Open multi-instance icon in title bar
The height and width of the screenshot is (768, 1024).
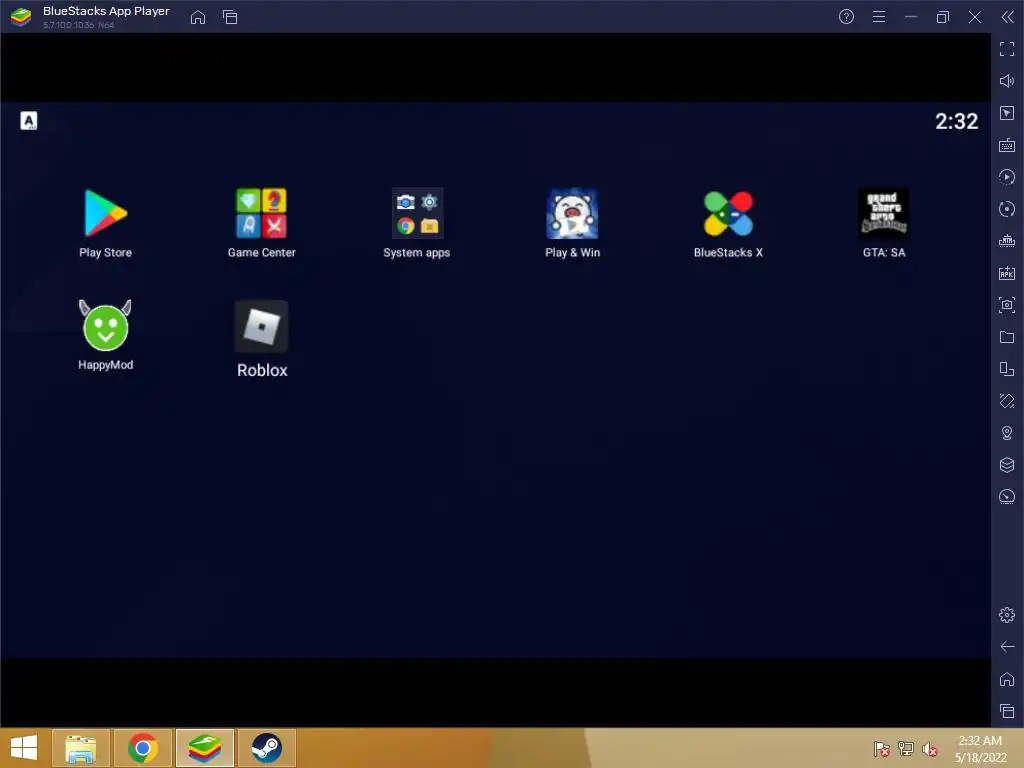coord(230,17)
